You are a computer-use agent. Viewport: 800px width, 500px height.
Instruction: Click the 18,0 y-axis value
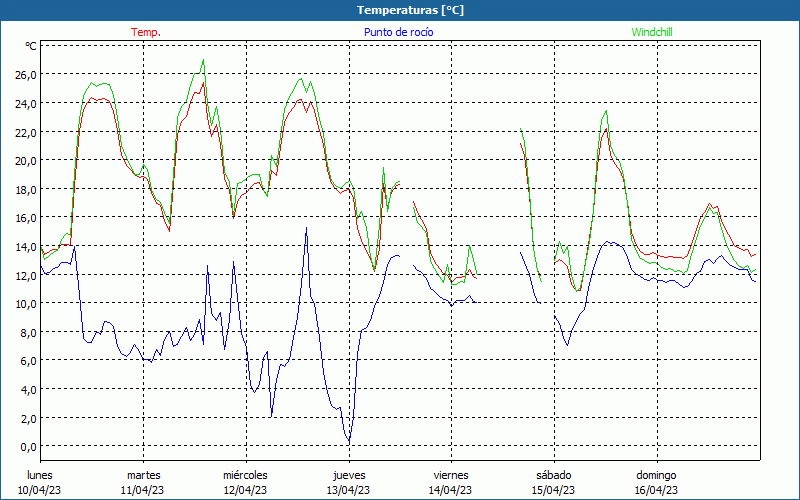point(26,189)
